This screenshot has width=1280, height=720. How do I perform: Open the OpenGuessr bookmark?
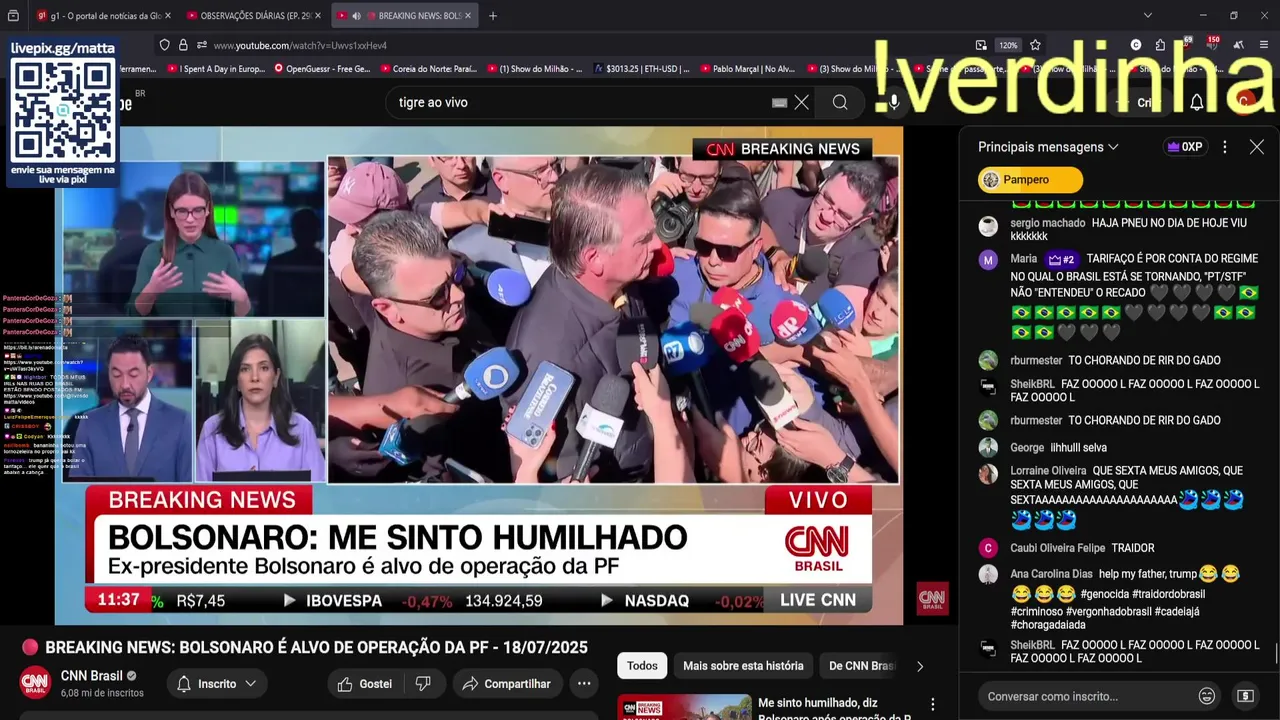click(320, 69)
